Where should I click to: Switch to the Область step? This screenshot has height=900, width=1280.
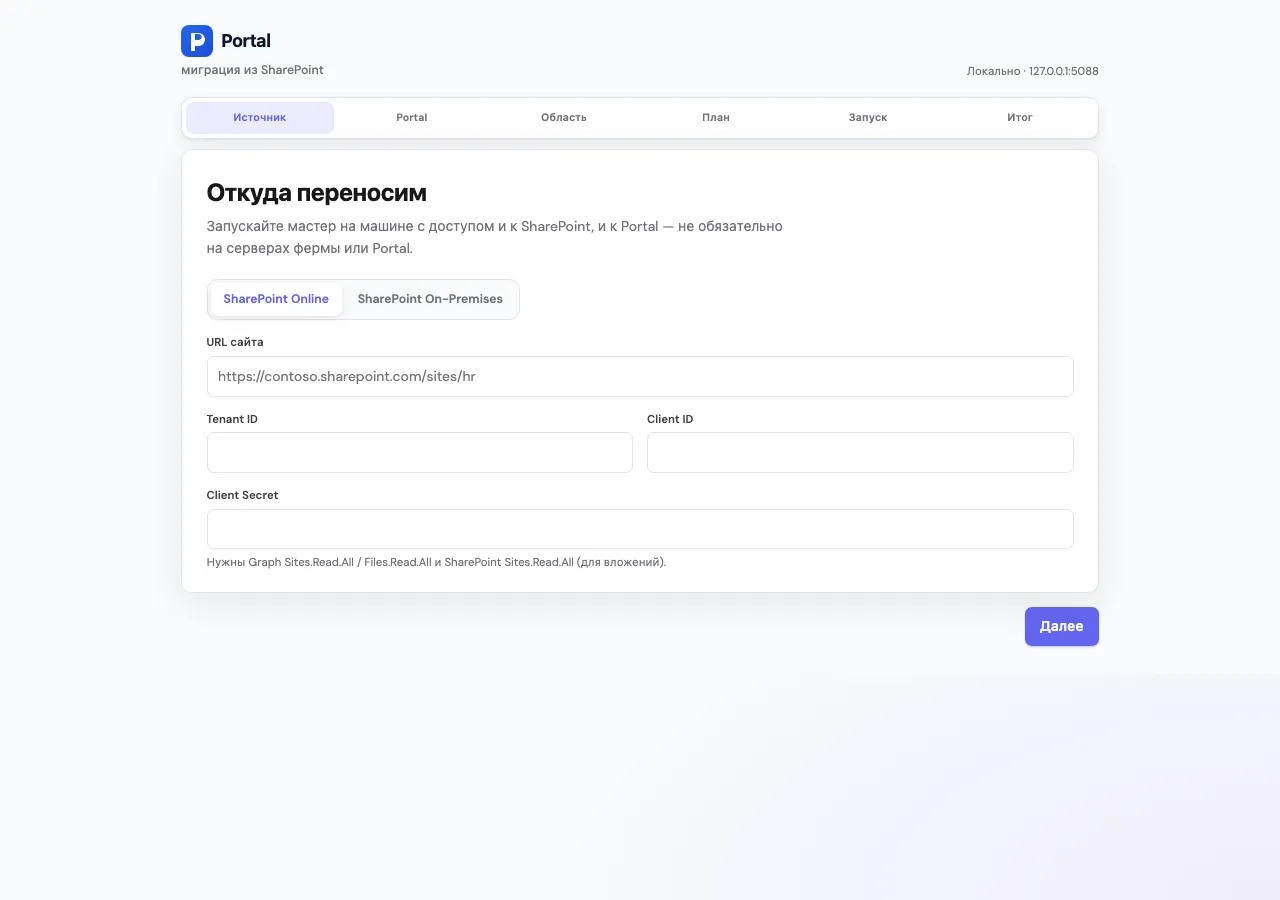564,118
